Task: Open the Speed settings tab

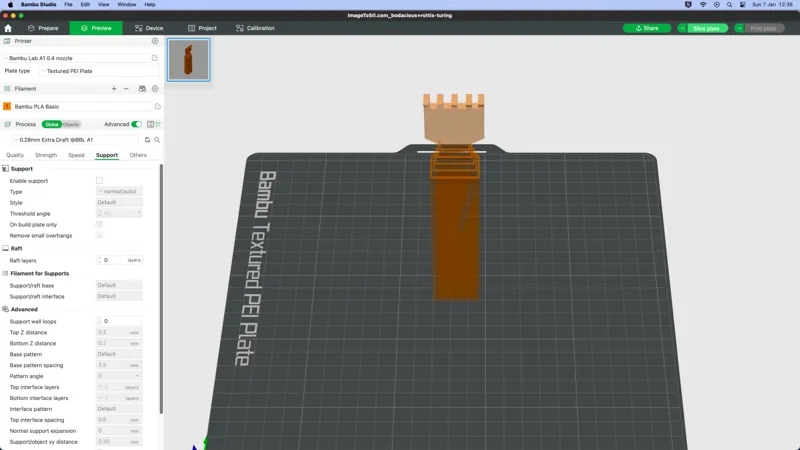Action: click(76, 155)
